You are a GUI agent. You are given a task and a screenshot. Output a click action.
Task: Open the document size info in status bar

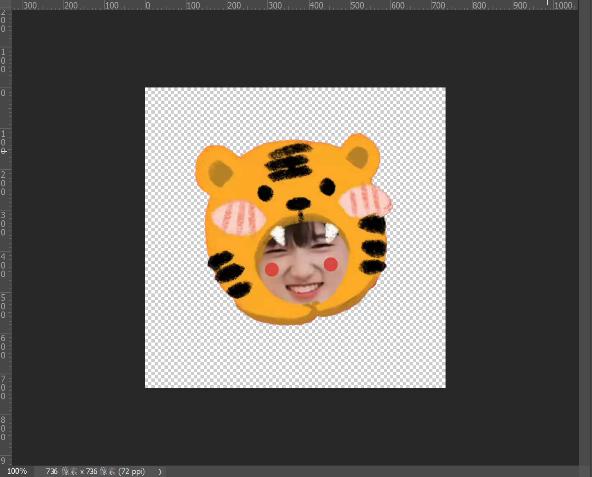point(95,471)
